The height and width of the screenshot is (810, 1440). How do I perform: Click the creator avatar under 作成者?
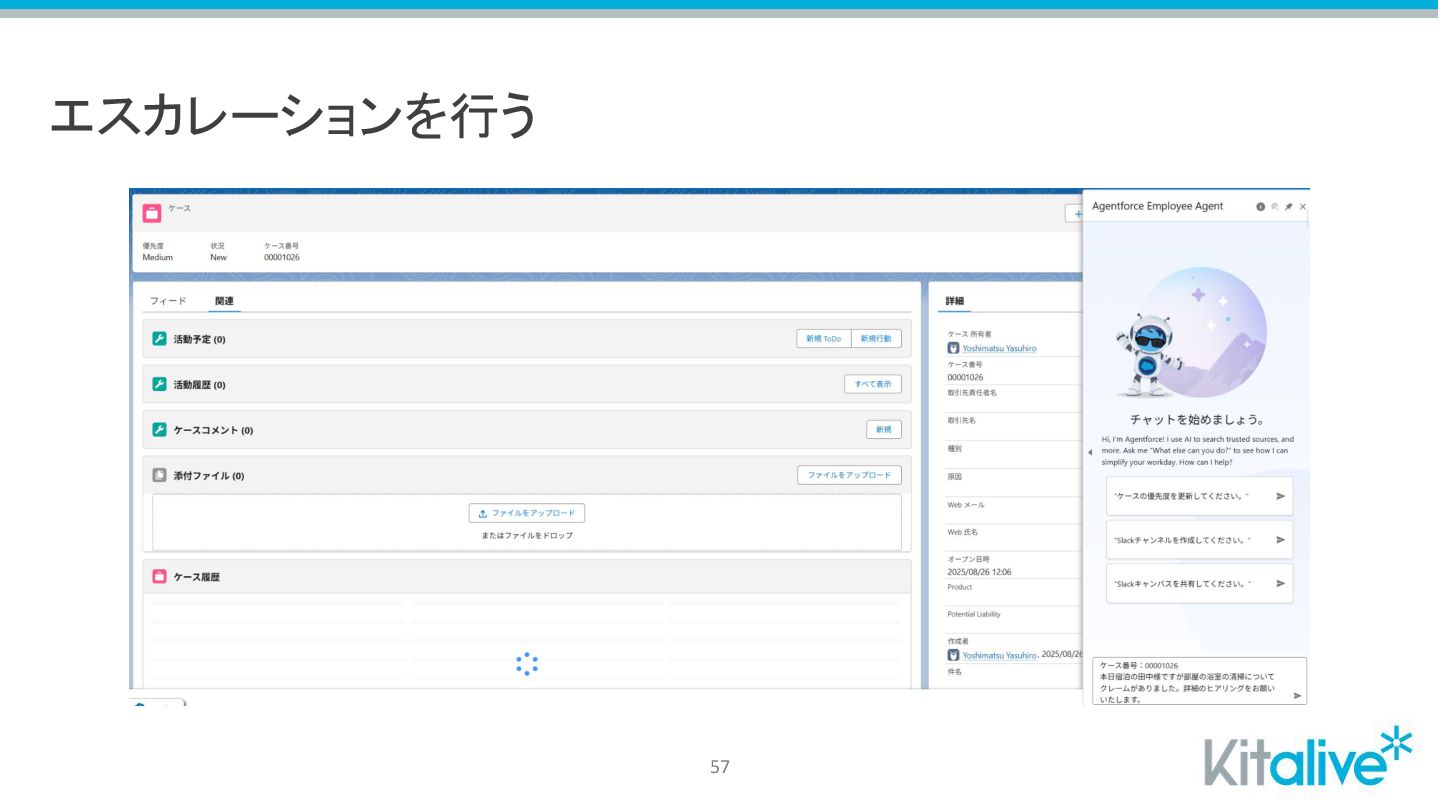(x=953, y=655)
